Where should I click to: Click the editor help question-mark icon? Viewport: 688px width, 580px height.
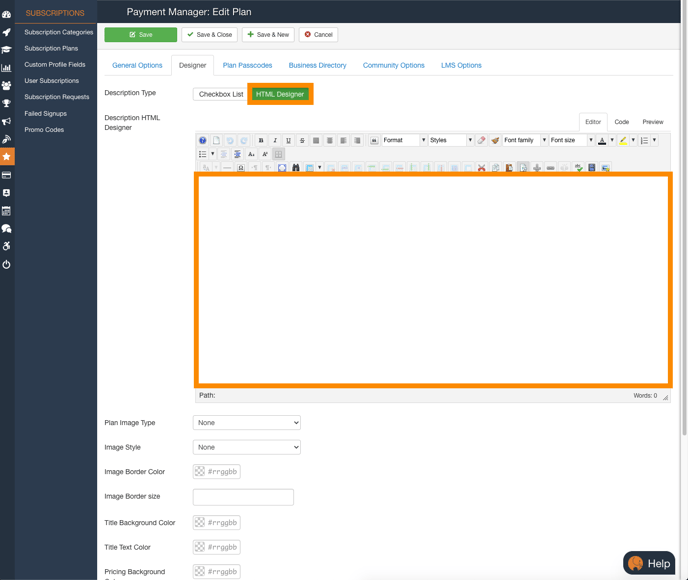[203, 141]
